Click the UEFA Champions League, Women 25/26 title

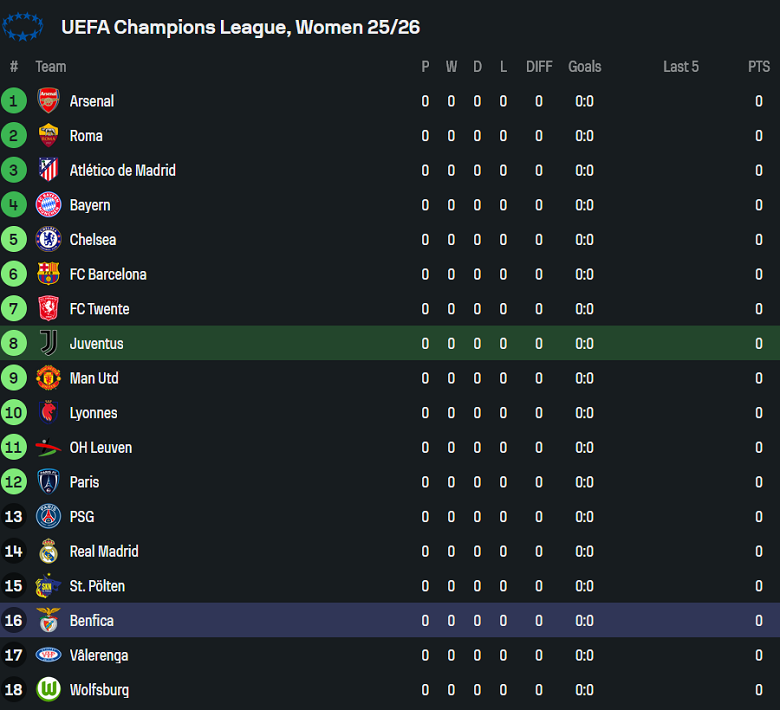(x=240, y=27)
